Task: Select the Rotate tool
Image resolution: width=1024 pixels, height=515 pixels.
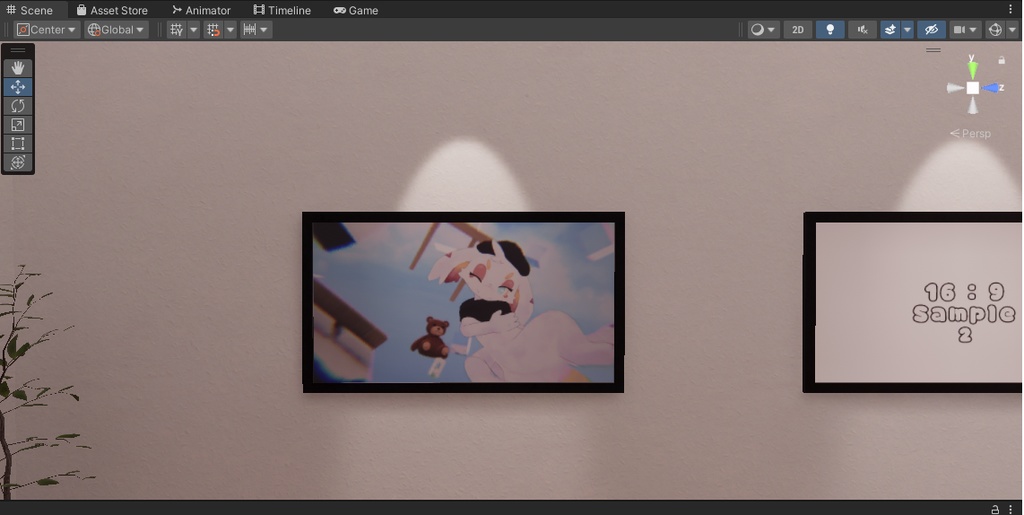Action: point(18,106)
